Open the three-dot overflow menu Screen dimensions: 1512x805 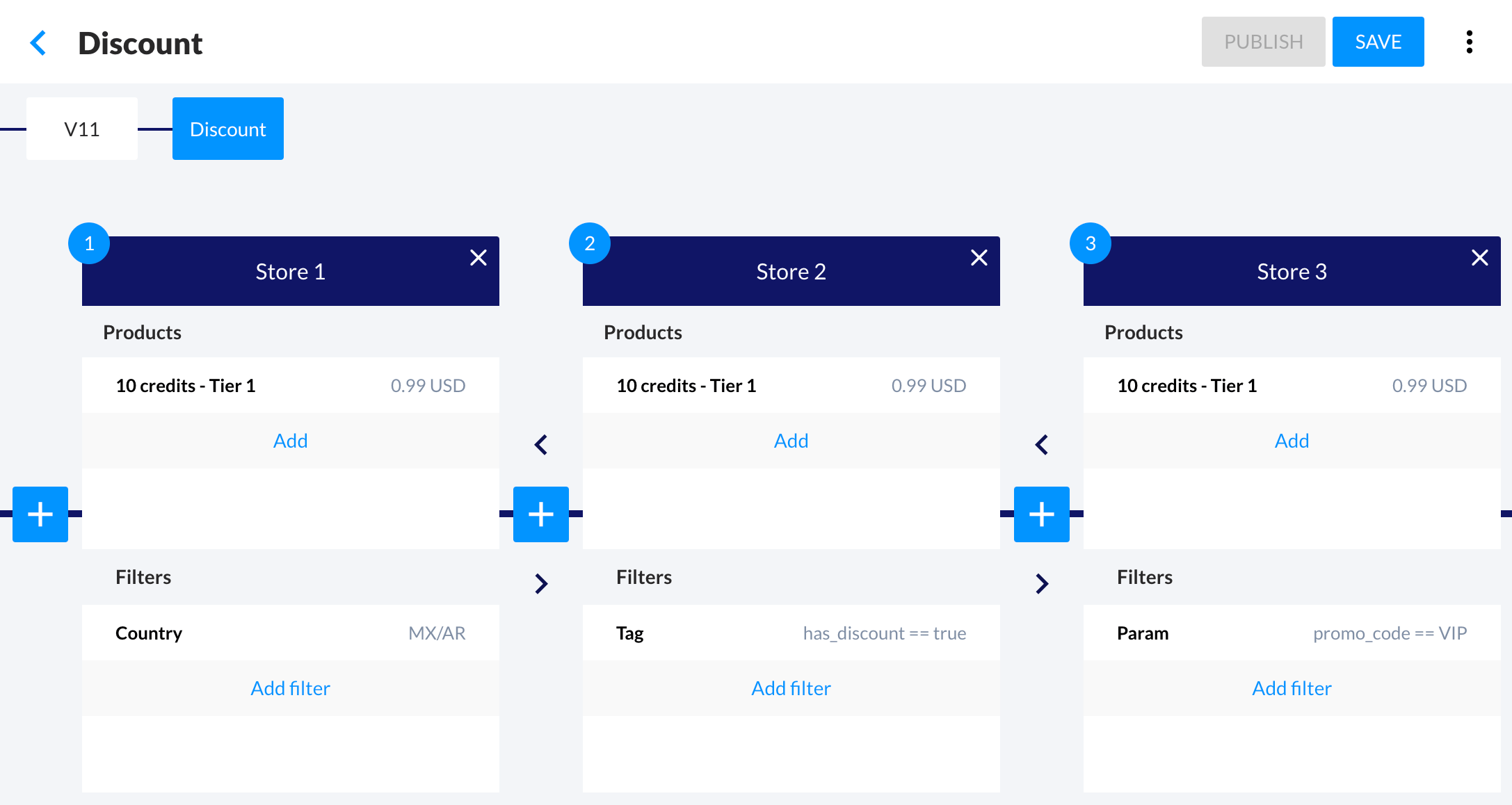(x=1469, y=42)
